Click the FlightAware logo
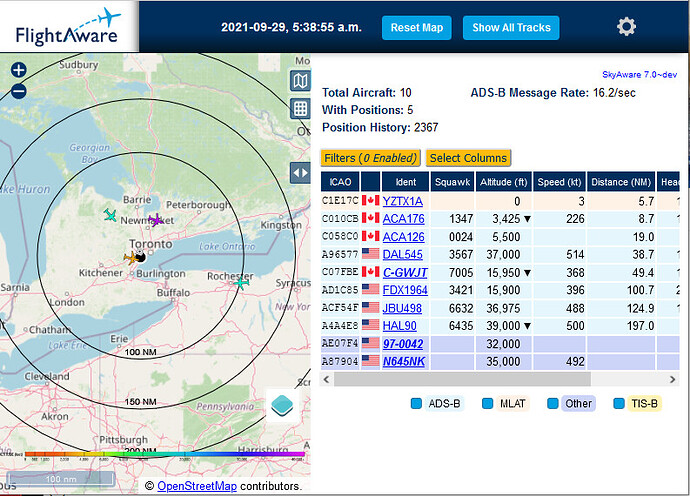This screenshot has width=690, height=496. coord(68,26)
